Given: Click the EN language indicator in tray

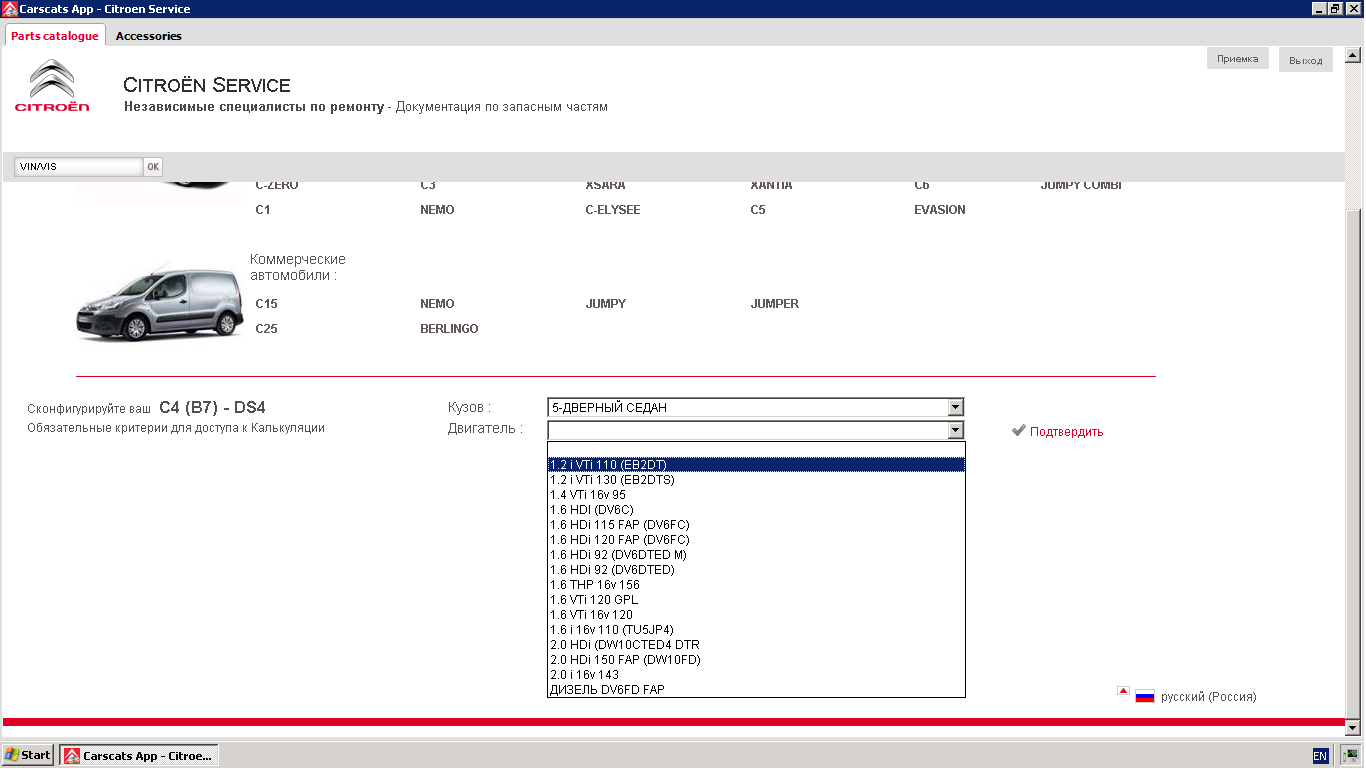Looking at the screenshot, I should [x=1320, y=756].
